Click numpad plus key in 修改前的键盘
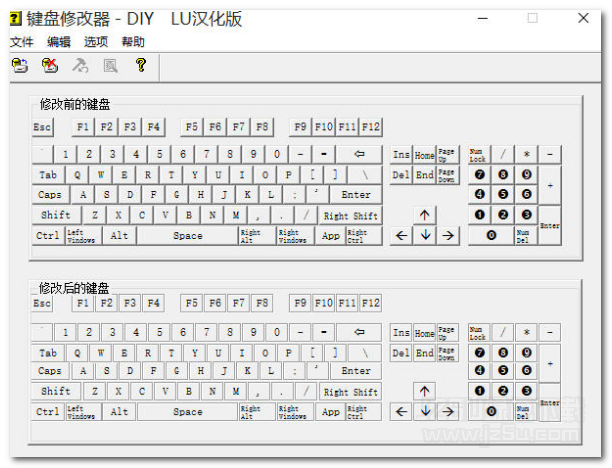The height and width of the screenshot is (468, 612). coord(550,185)
